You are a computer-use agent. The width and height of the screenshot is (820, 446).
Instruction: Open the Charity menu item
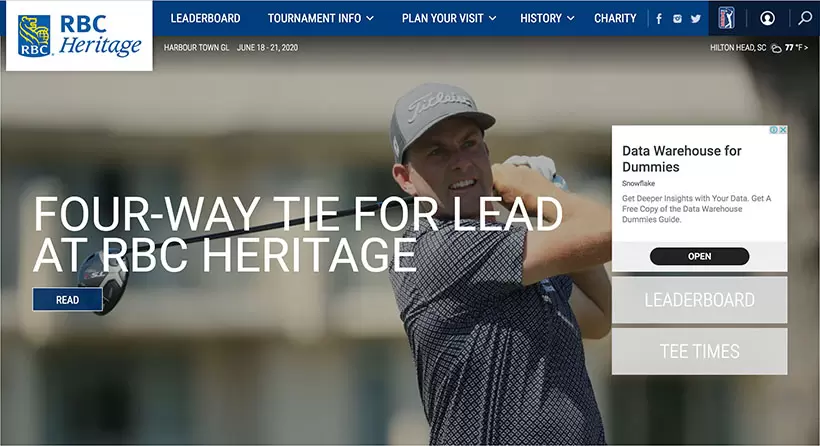(x=615, y=18)
